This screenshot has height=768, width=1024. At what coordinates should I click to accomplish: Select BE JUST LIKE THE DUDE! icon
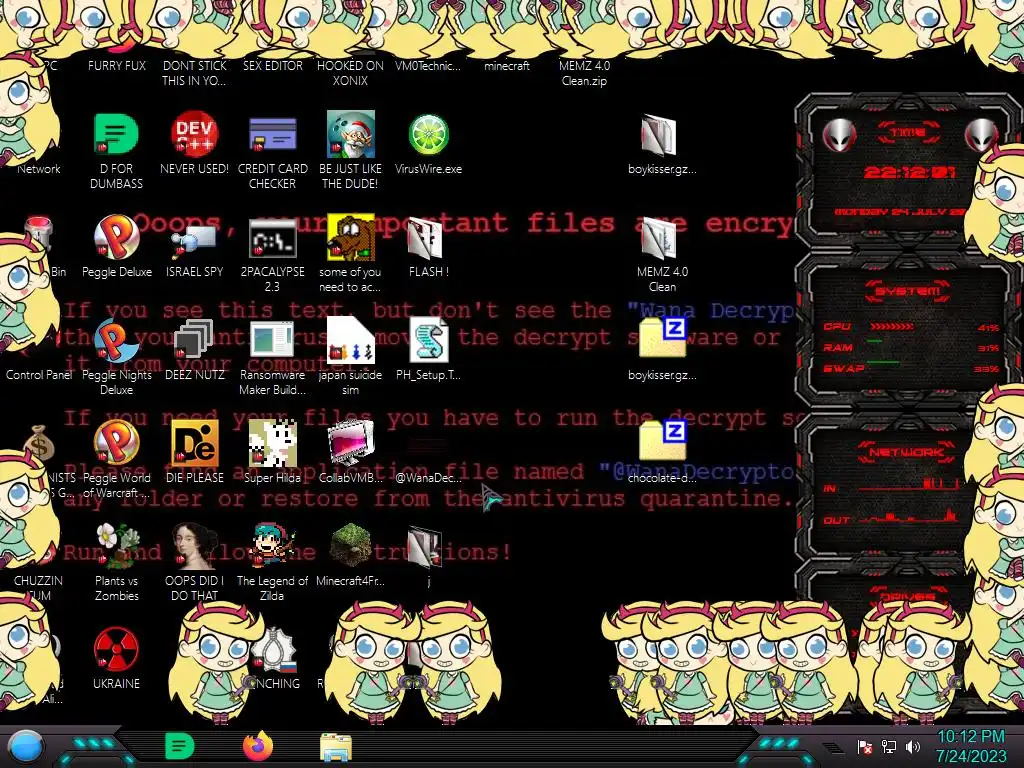[351, 134]
